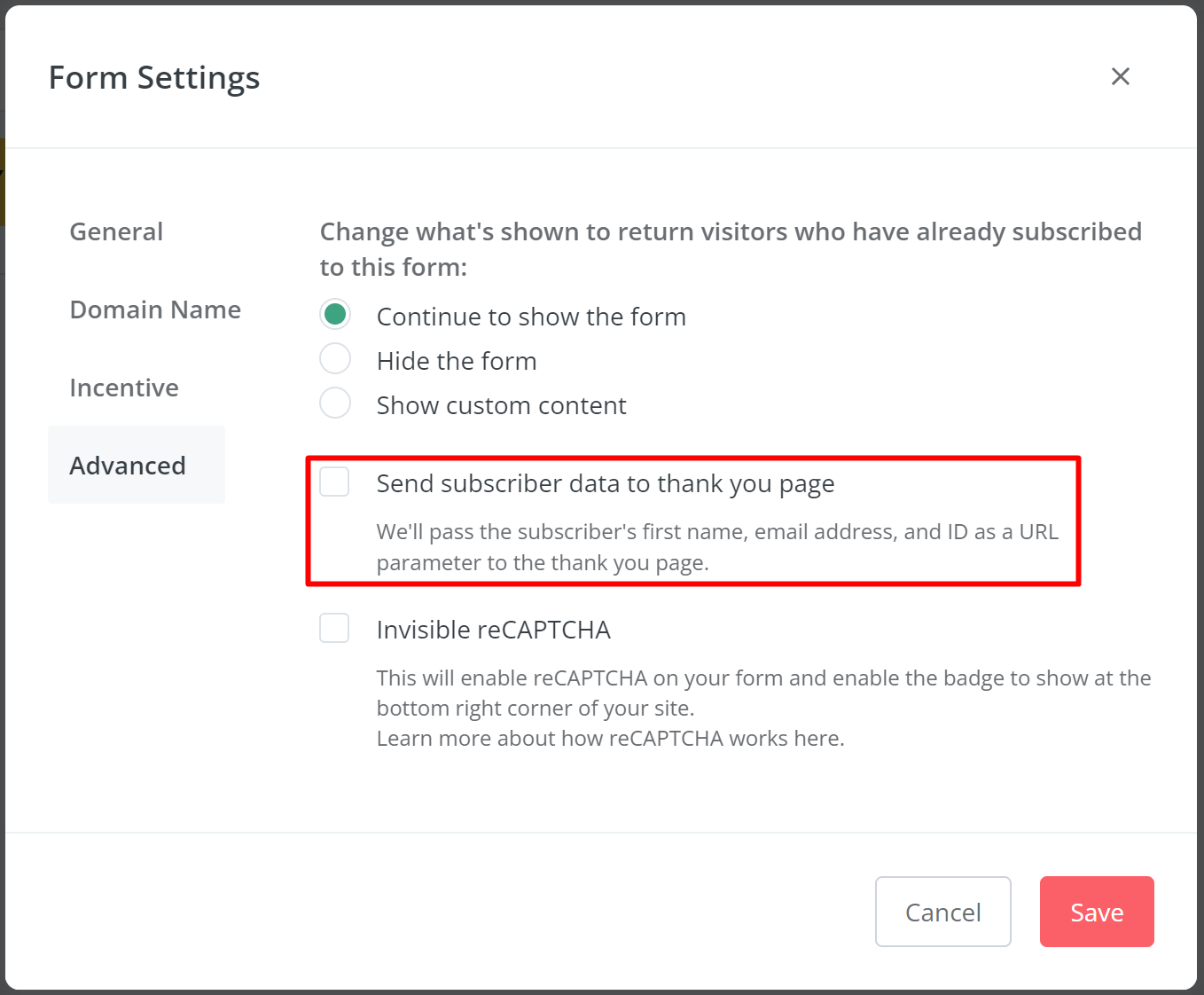Screen dimensions: 1204x995
Task: Close the Form Settings dialog
Action: 1120,77
